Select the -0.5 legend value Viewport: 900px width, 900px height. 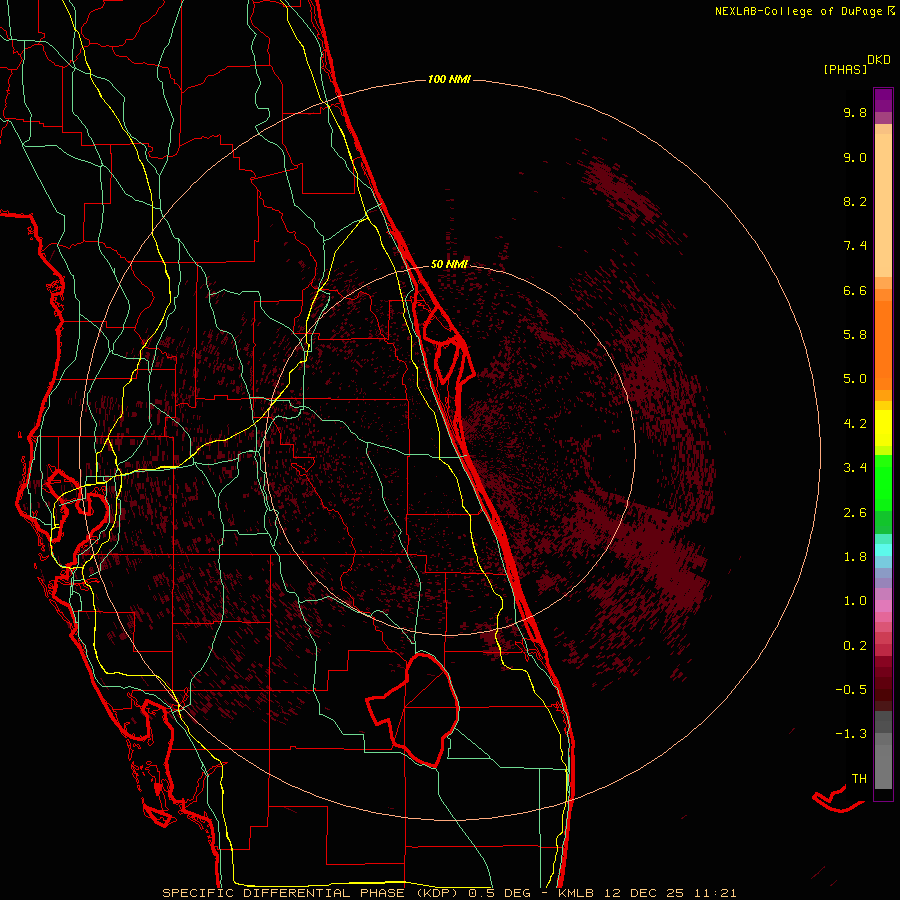click(851, 690)
